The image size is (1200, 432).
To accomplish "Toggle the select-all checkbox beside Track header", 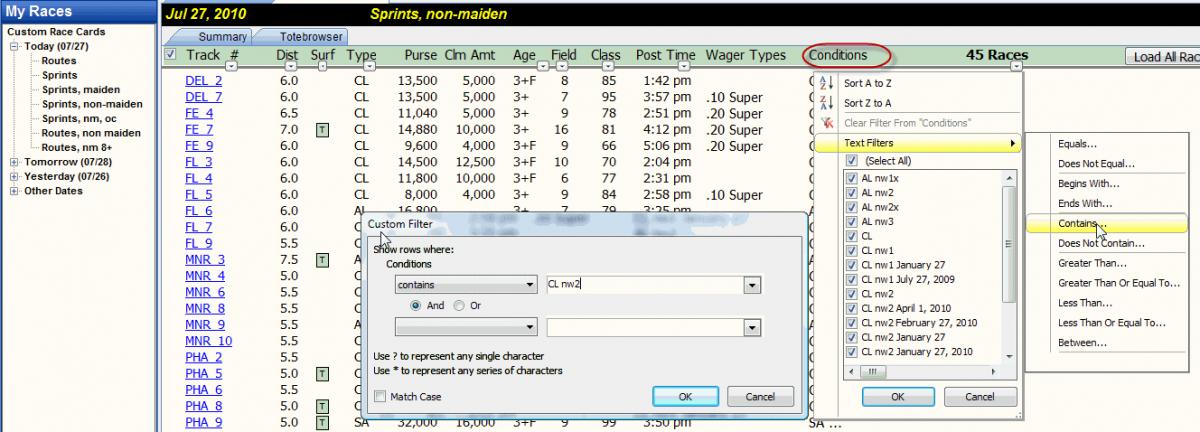I will click(x=169, y=56).
